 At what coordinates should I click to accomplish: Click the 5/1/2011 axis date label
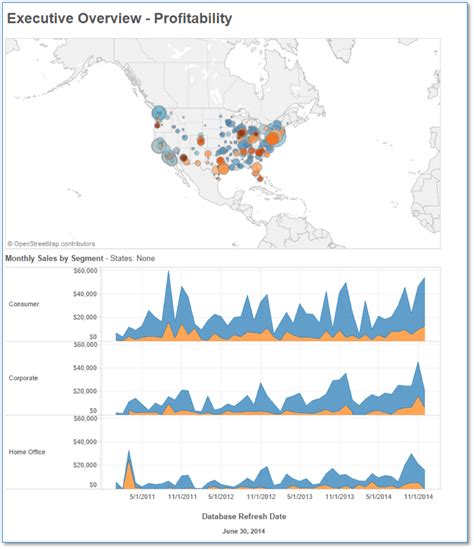142,496
